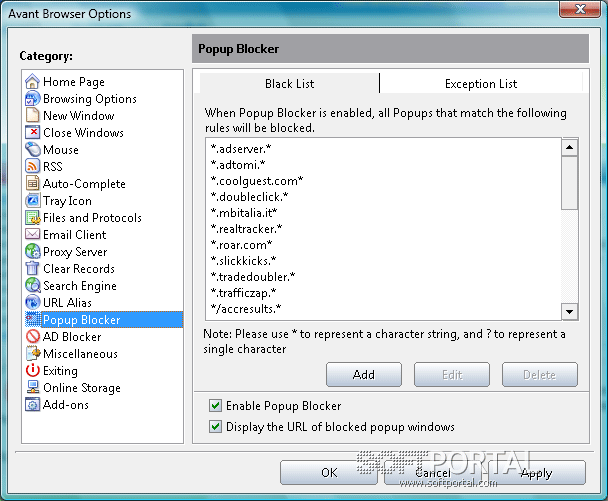Select the Miscellaneous icon
Viewport: 608px width, 501px height.
point(33,354)
